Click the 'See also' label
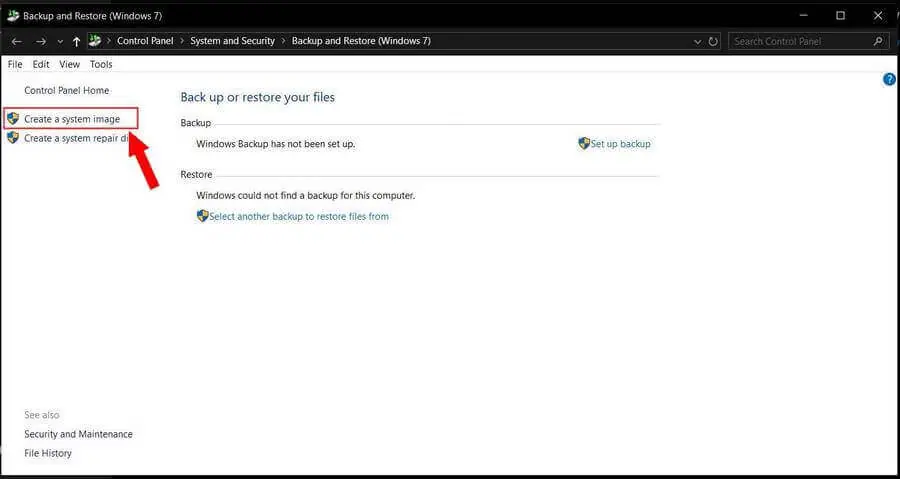The image size is (900, 479). click(x=41, y=415)
